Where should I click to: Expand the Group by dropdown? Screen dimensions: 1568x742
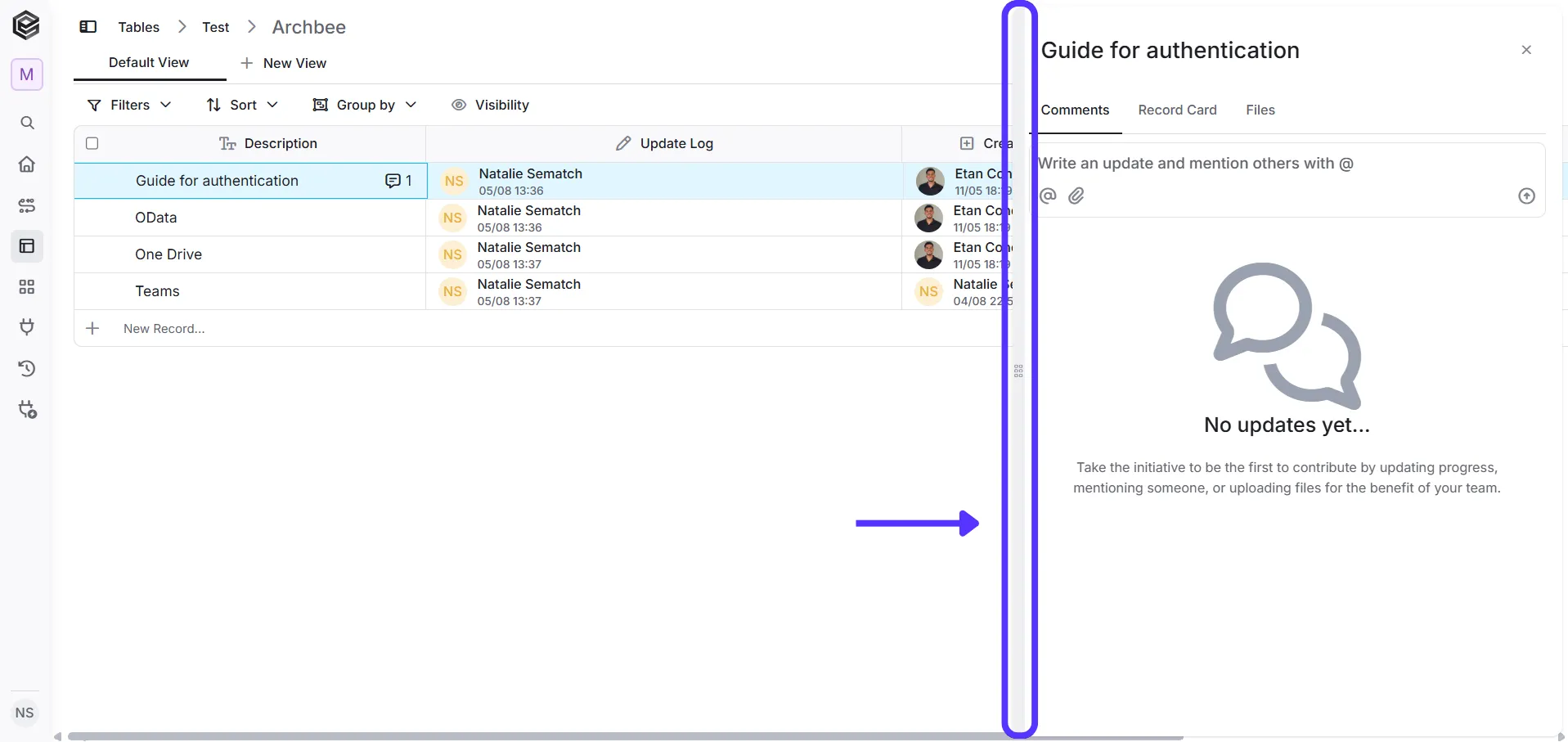[365, 105]
